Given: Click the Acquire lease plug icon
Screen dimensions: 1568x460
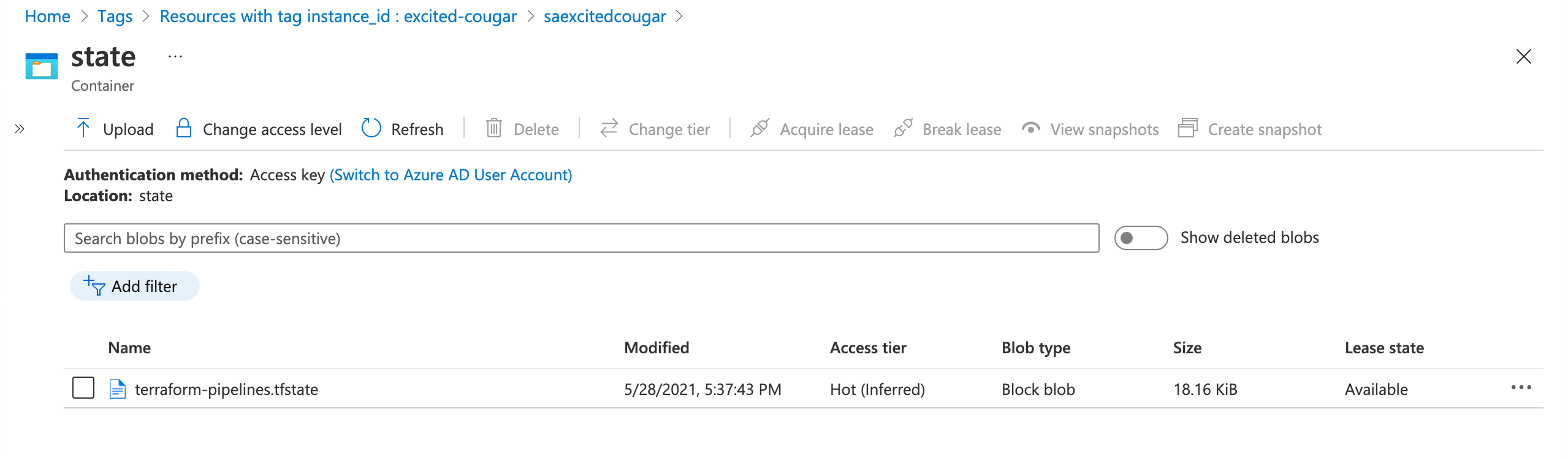Looking at the screenshot, I should pos(760,128).
